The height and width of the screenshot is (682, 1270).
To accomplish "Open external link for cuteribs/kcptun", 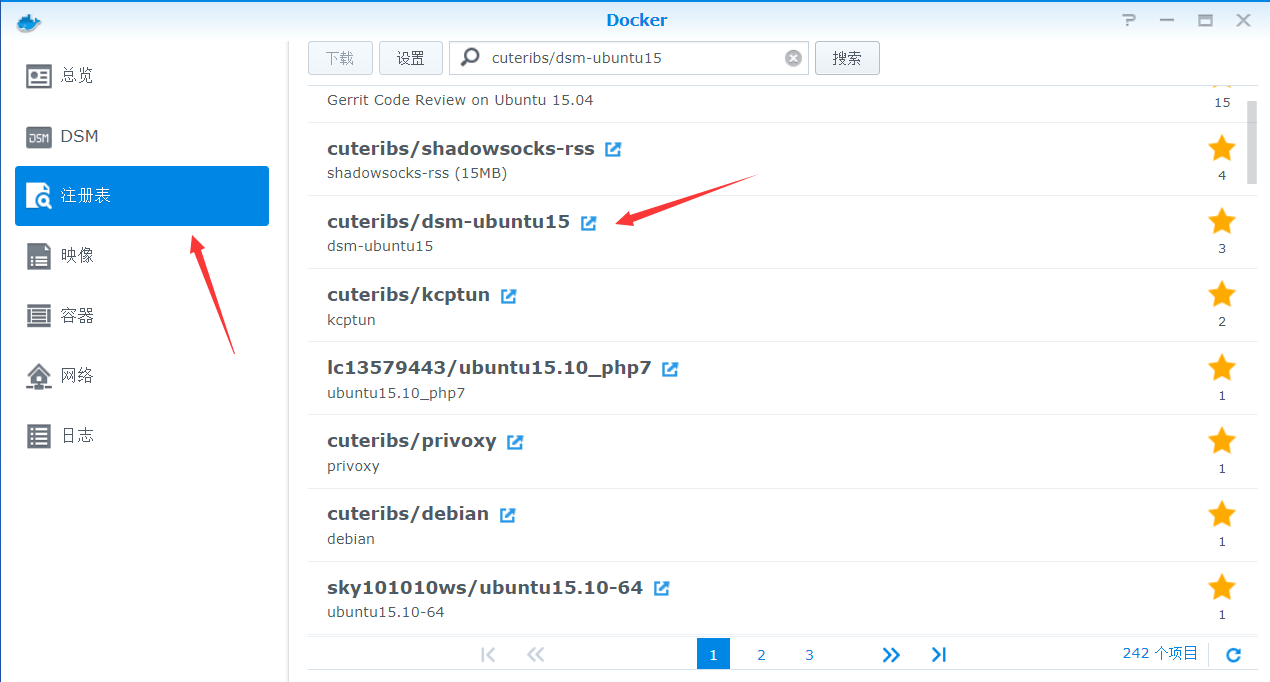I will 509,296.
